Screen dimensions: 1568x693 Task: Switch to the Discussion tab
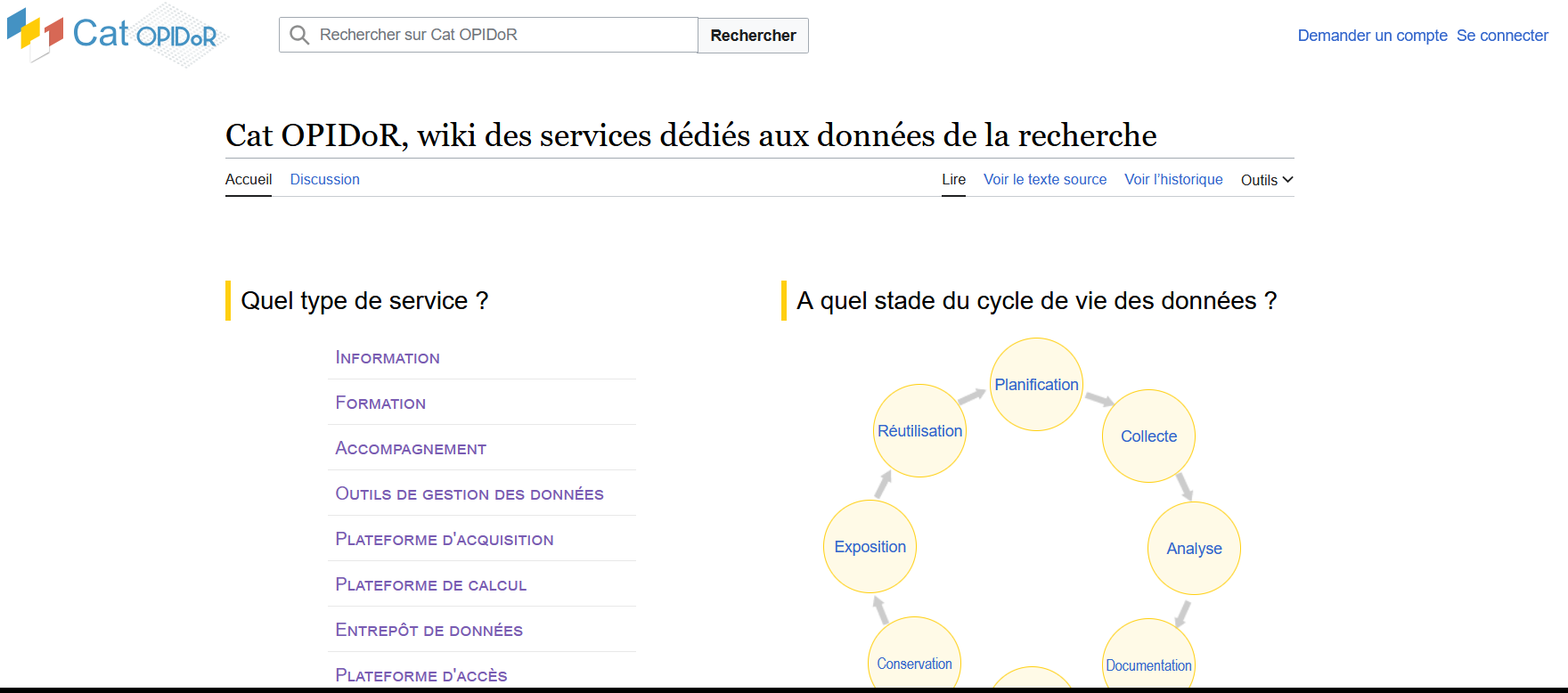click(324, 180)
